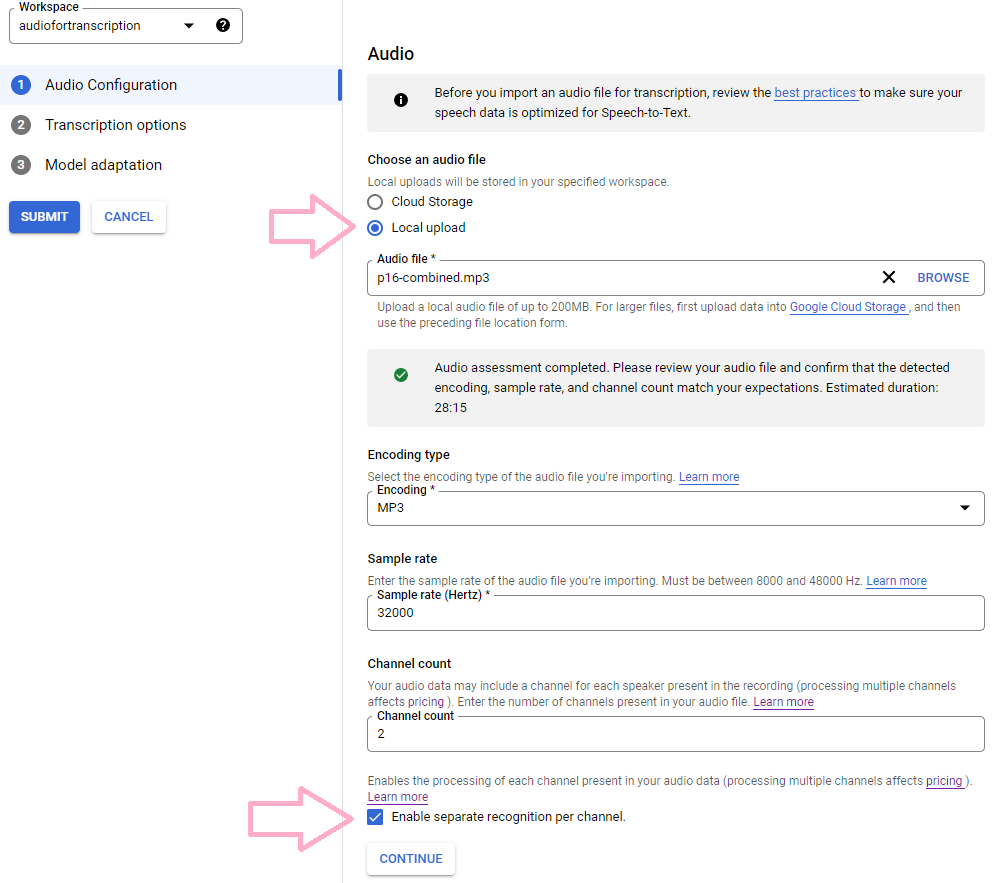Clear the audio file with the X icon
Viewport: 1000px width, 883px height.
point(888,278)
